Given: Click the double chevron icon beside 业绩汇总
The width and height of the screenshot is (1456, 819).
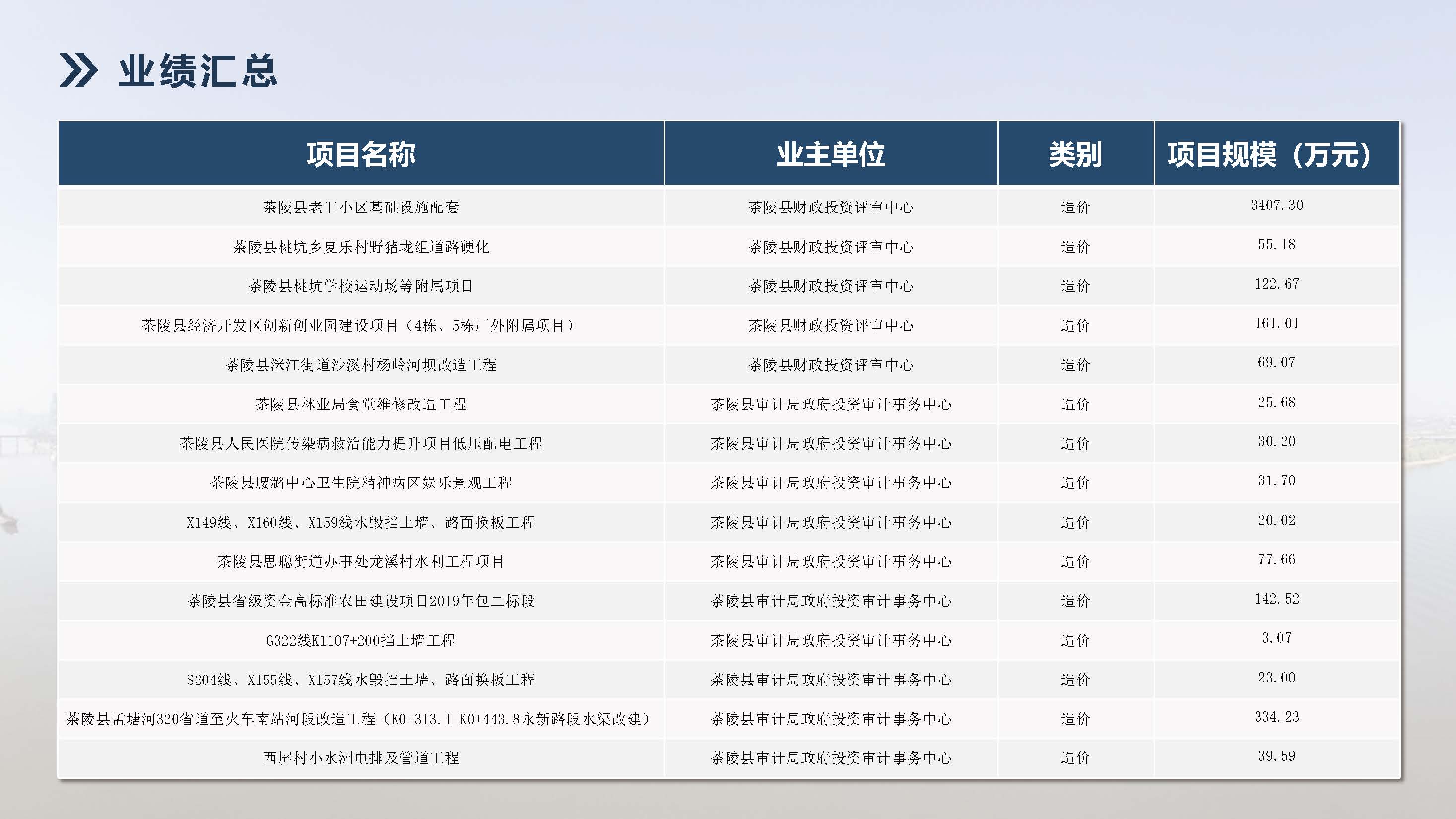Looking at the screenshot, I should 78,70.
